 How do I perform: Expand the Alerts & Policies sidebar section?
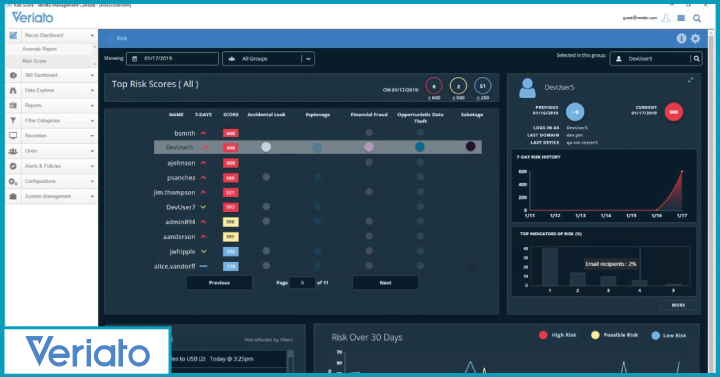click(52, 166)
